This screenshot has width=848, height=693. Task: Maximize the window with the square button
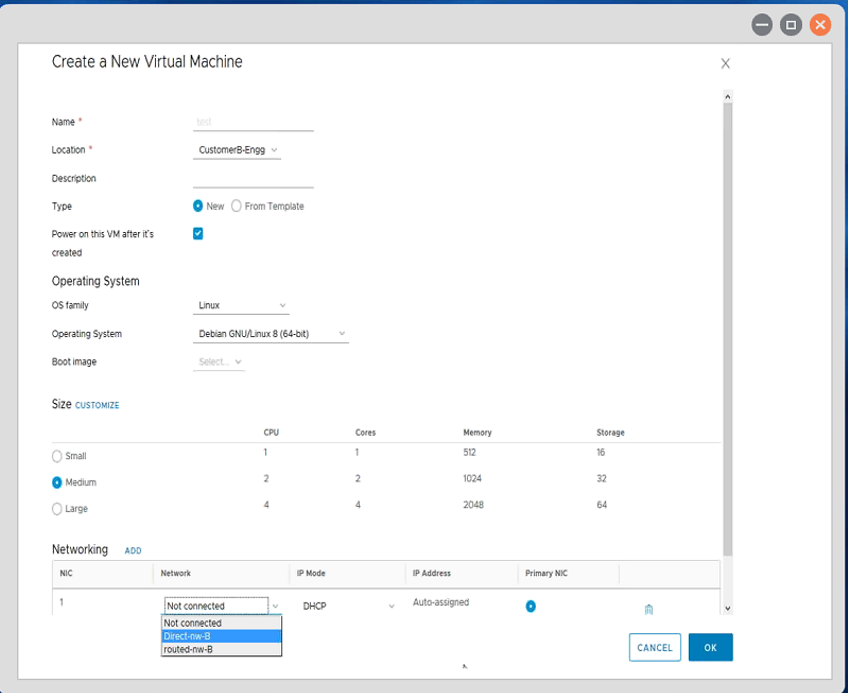pos(791,25)
